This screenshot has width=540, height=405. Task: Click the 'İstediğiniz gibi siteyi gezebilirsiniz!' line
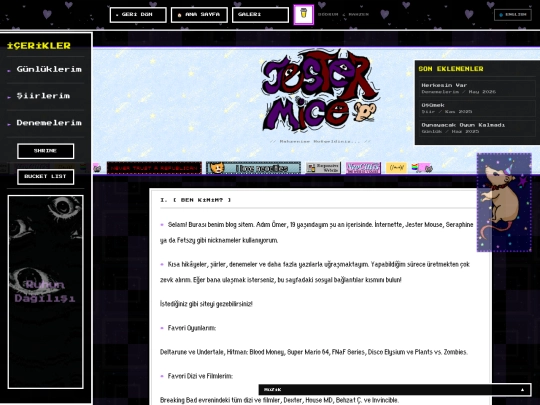coord(206,304)
